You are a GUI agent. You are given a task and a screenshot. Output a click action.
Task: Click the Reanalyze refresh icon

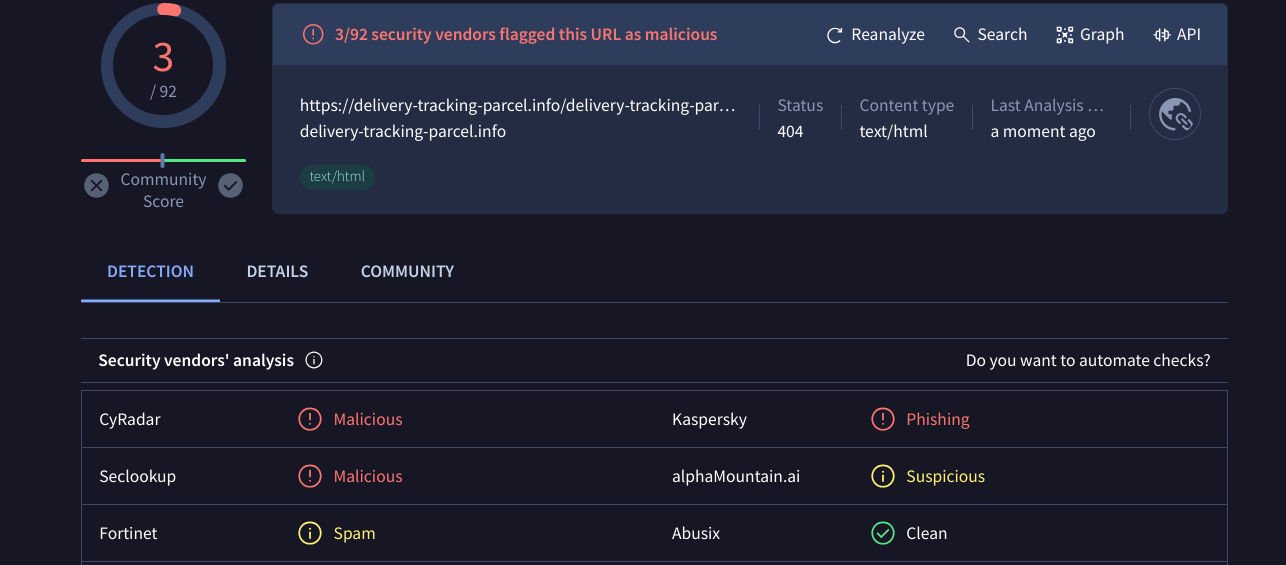[835, 35]
